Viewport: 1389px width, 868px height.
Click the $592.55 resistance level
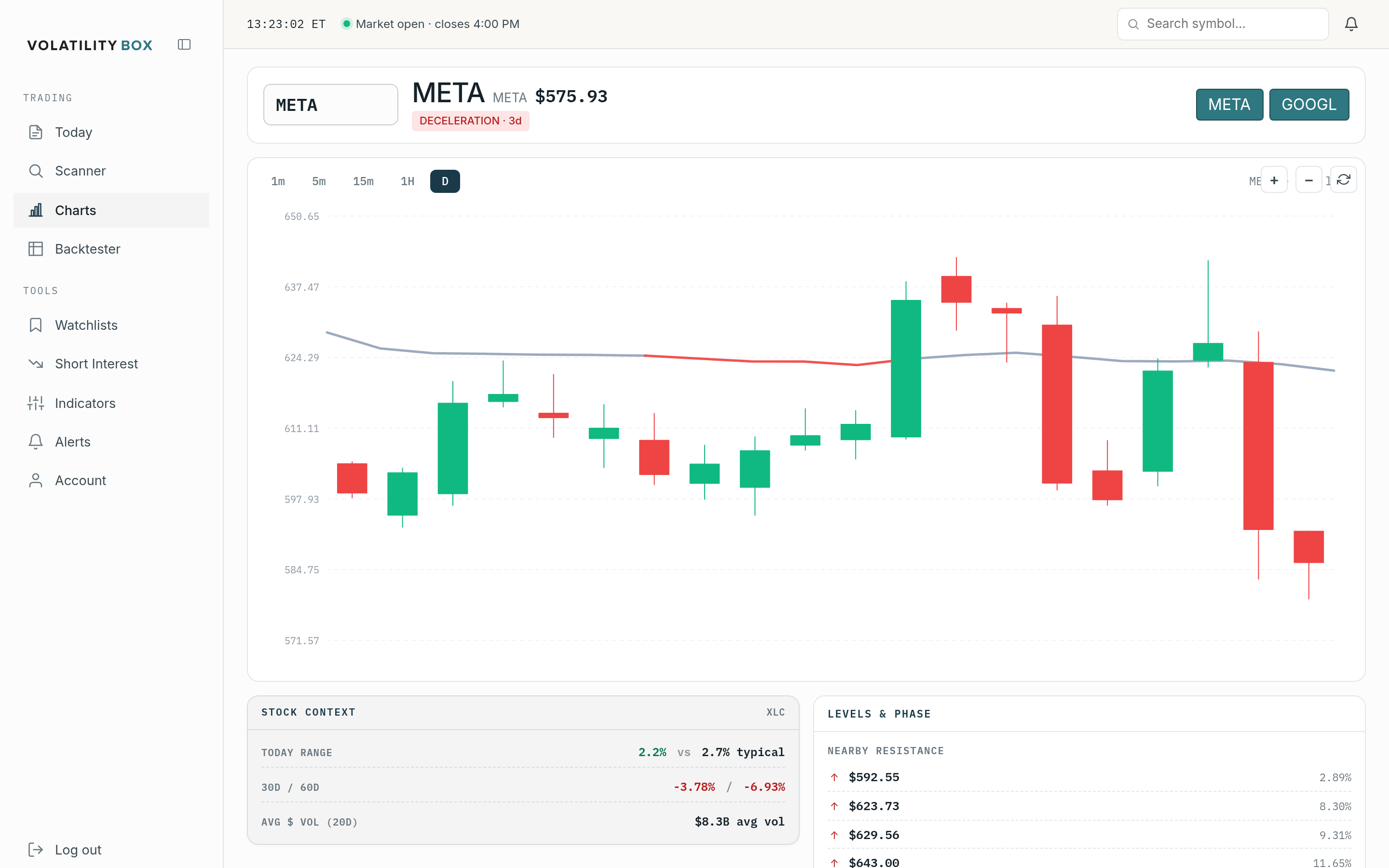click(x=873, y=777)
